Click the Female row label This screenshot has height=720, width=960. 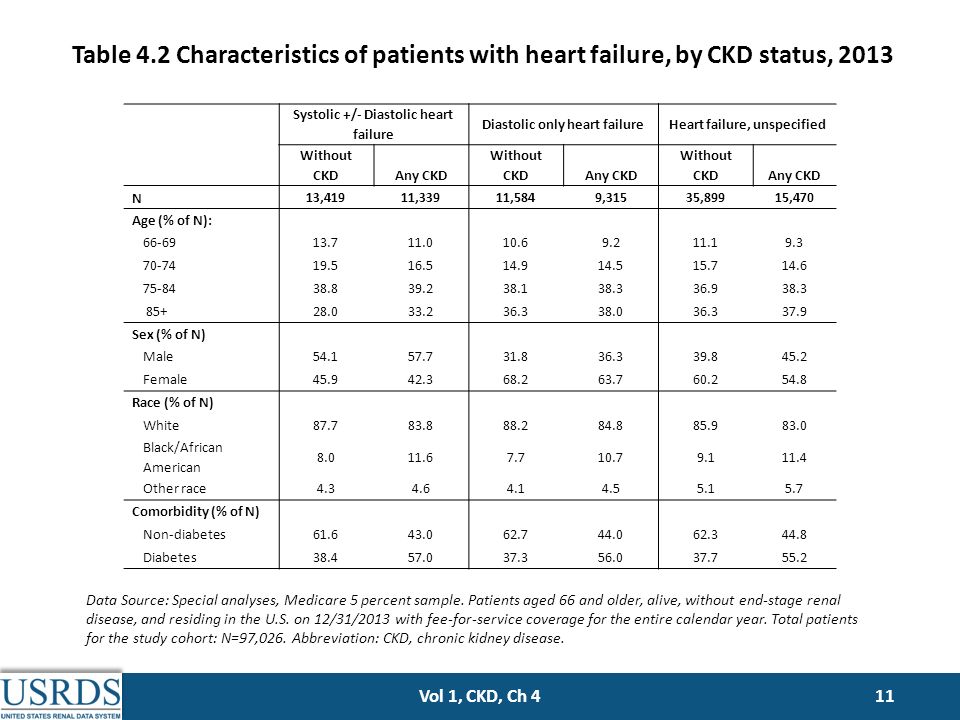coord(165,380)
